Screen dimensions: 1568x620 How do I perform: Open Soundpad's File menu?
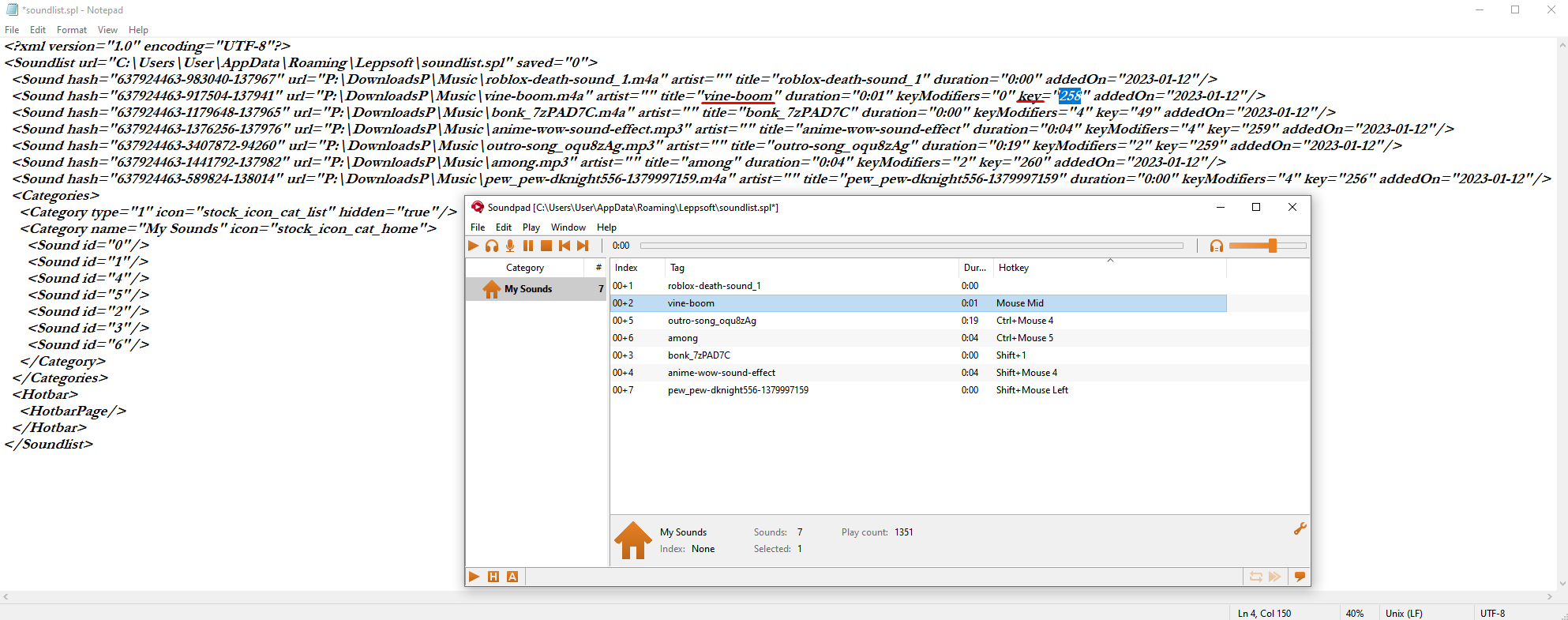click(x=478, y=227)
